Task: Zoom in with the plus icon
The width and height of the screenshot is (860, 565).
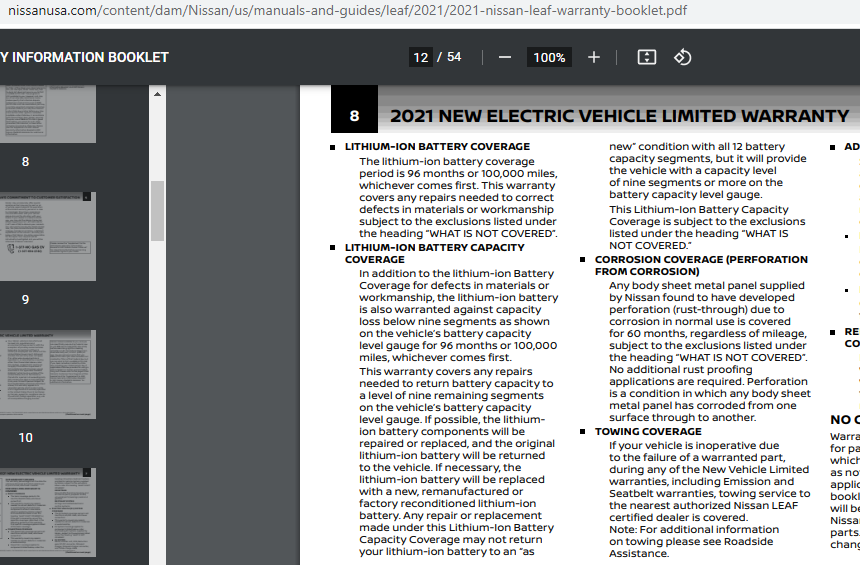Action: point(594,57)
